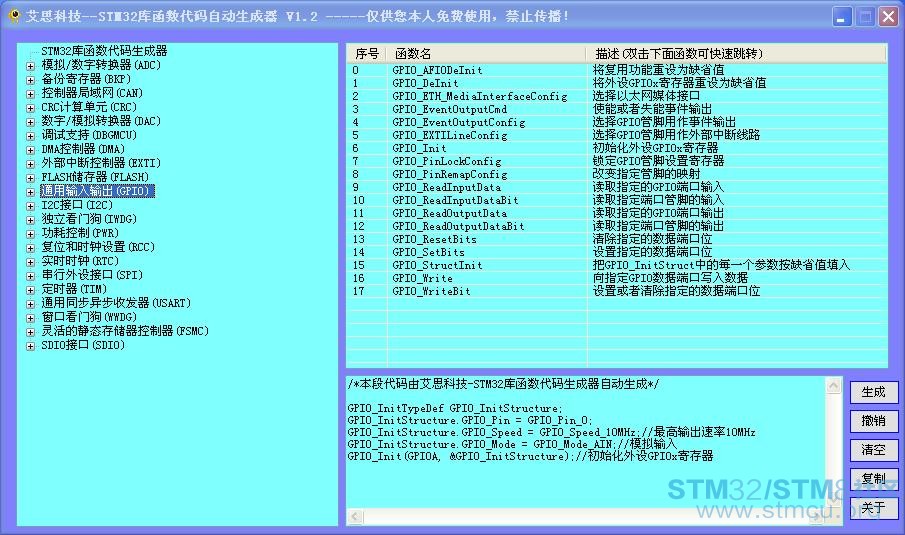Expand the 控制器局域网 (CAN) node
This screenshot has width=905, height=535.
click(31, 93)
